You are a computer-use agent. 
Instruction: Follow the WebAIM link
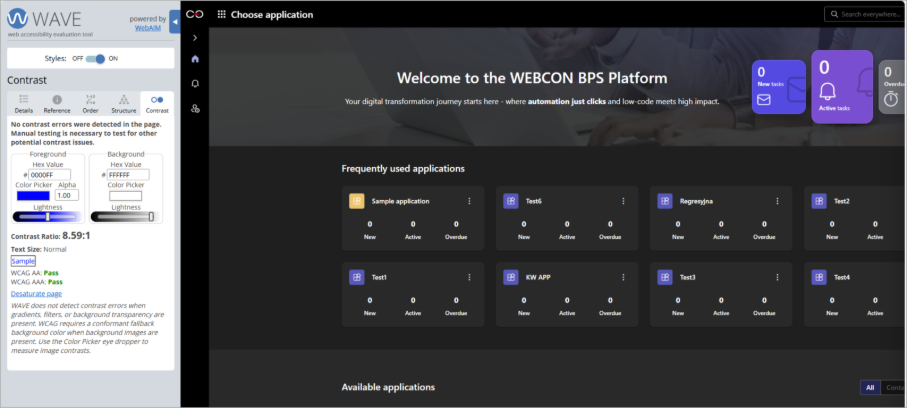point(150,28)
